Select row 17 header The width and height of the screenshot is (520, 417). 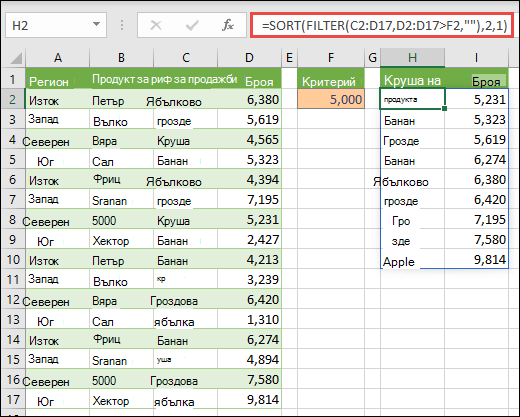click(x=13, y=399)
